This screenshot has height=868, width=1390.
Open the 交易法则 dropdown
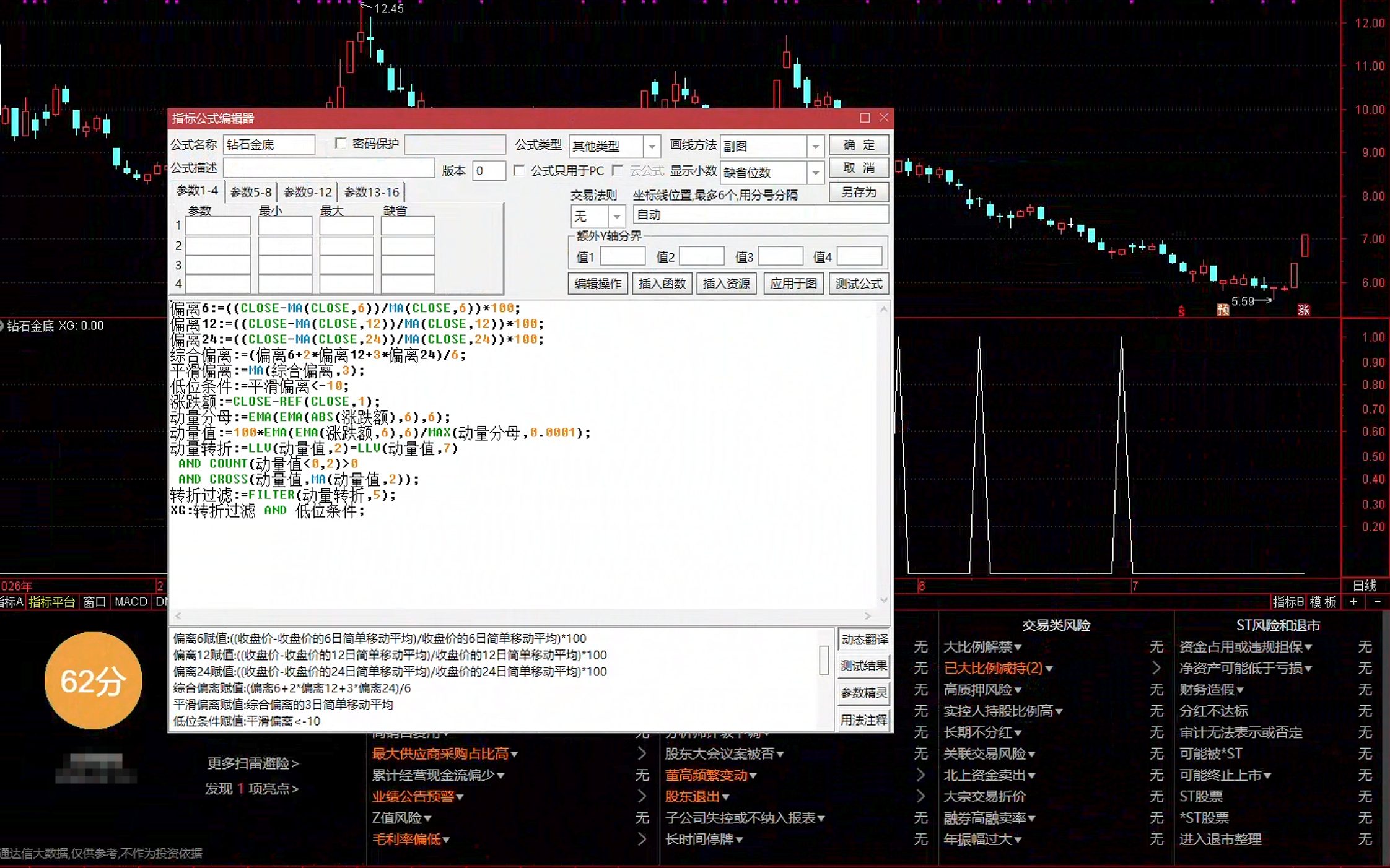pos(616,217)
